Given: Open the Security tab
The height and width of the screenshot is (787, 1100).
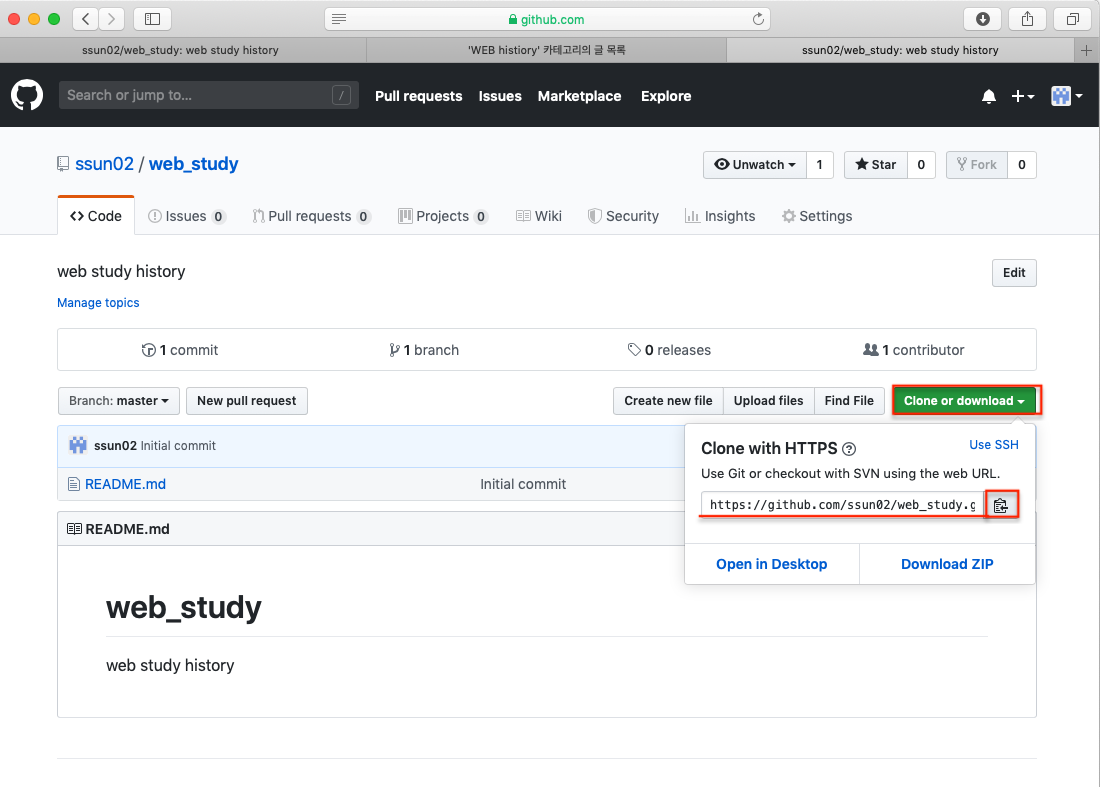Looking at the screenshot, I should [x=624, y=216].
